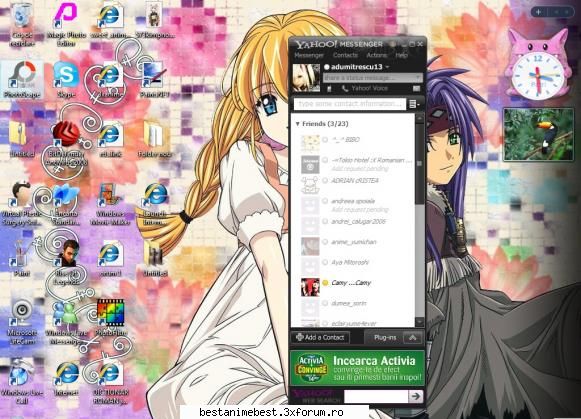Expand the Plug-ins panel up arrow
581x419 pixels.
[x=412, y=337]
